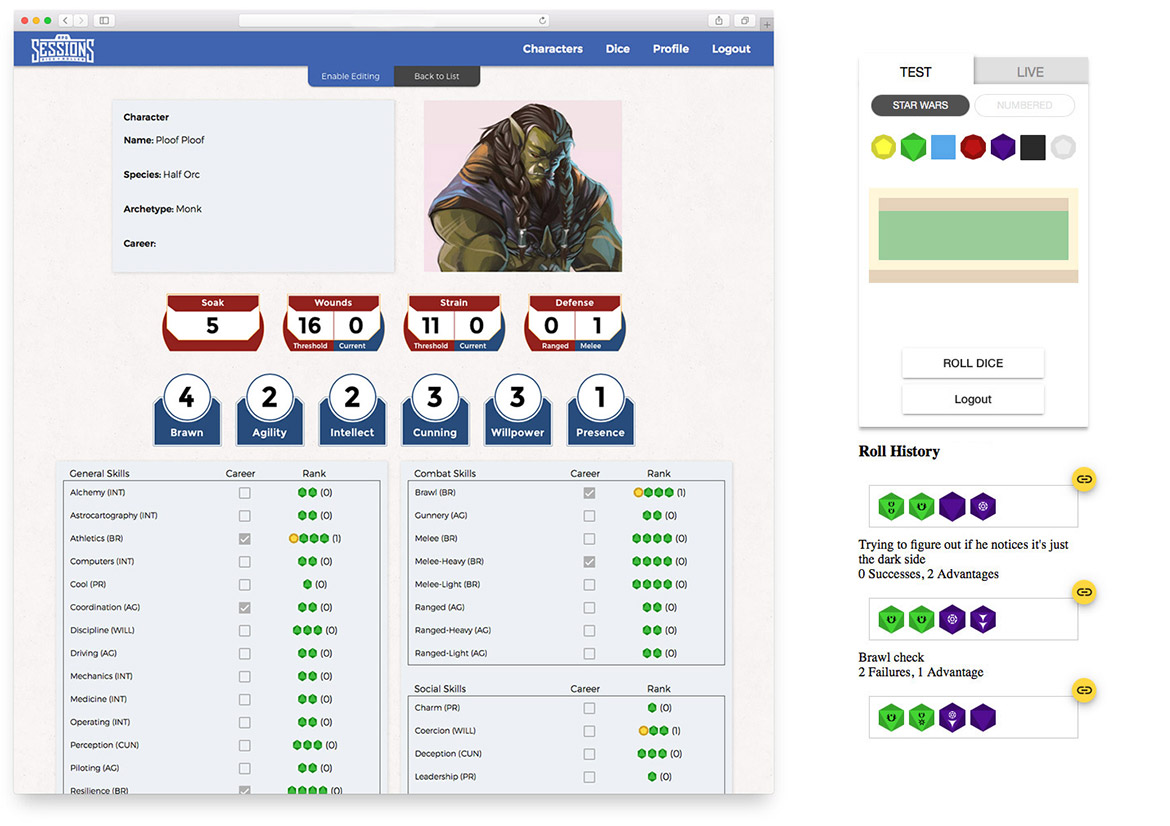
Task: Add the black setback die
Action: (1033, 148)
